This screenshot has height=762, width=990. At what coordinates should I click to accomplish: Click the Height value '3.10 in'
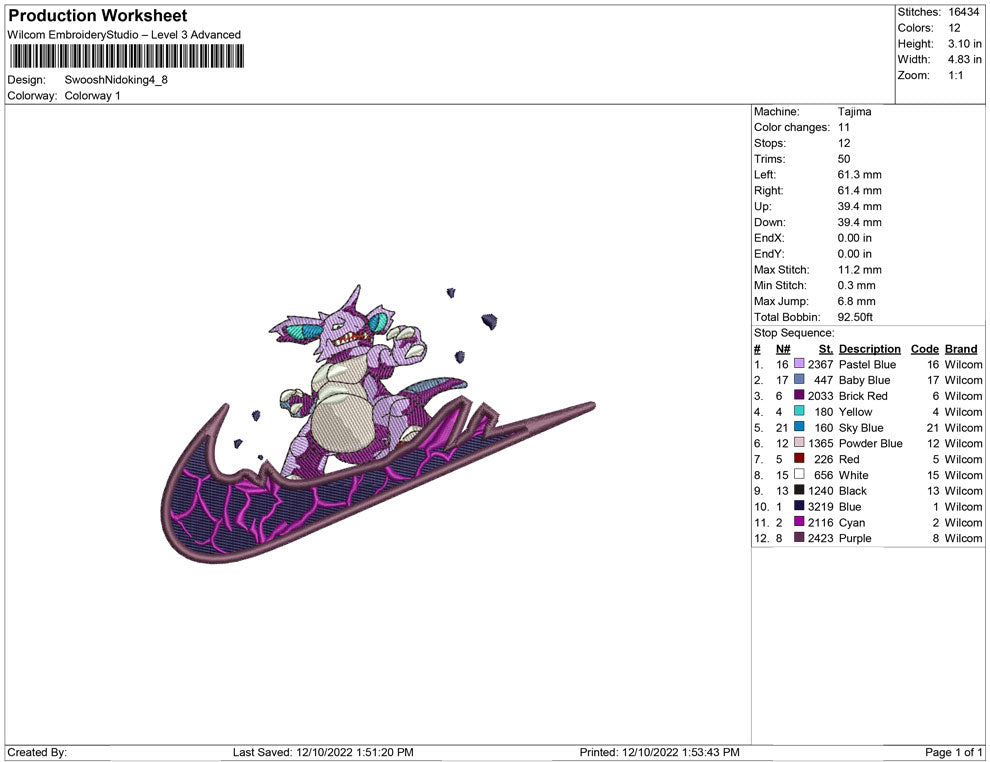964,44
